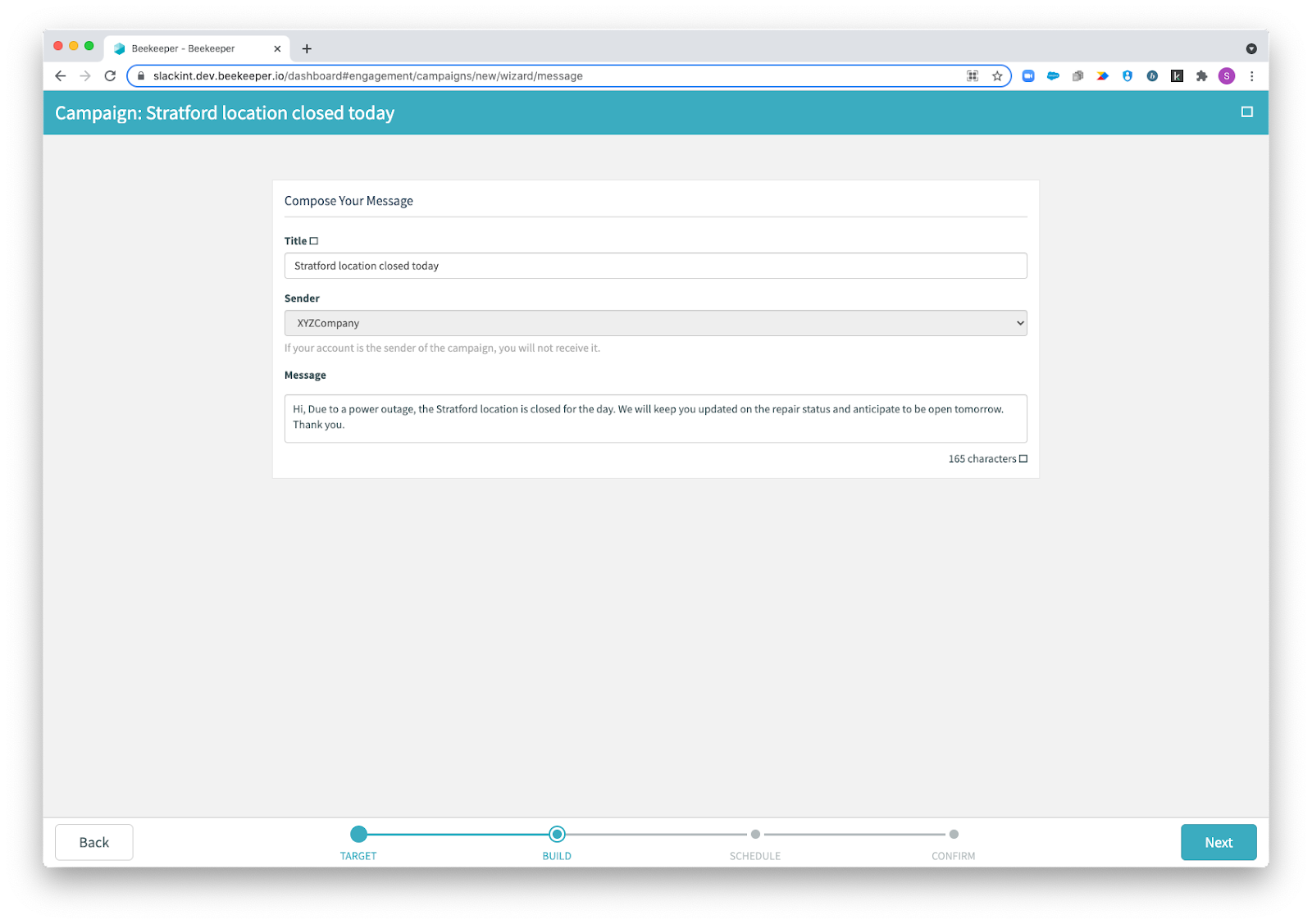Select the Beekeeper browser tab
Viewport: 1312px width, 924px height.
click(x=183, y=49)
